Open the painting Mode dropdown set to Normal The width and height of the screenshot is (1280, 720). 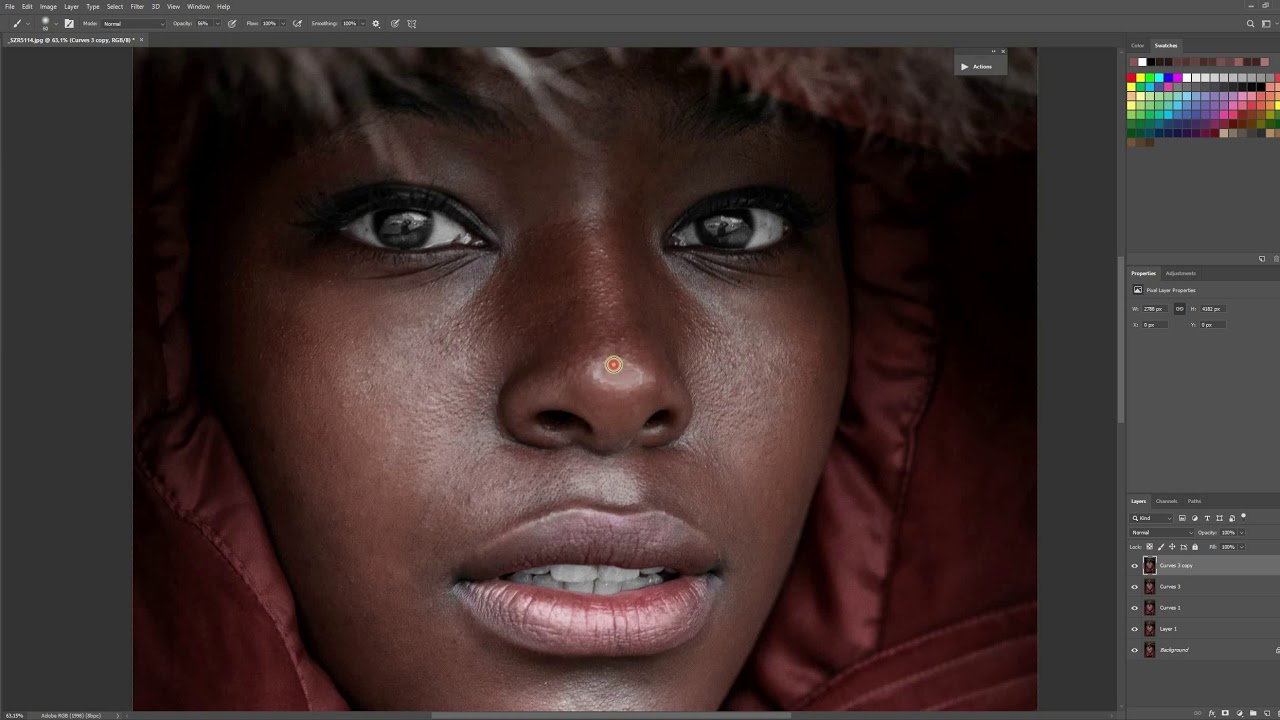(x=133, y=23)
